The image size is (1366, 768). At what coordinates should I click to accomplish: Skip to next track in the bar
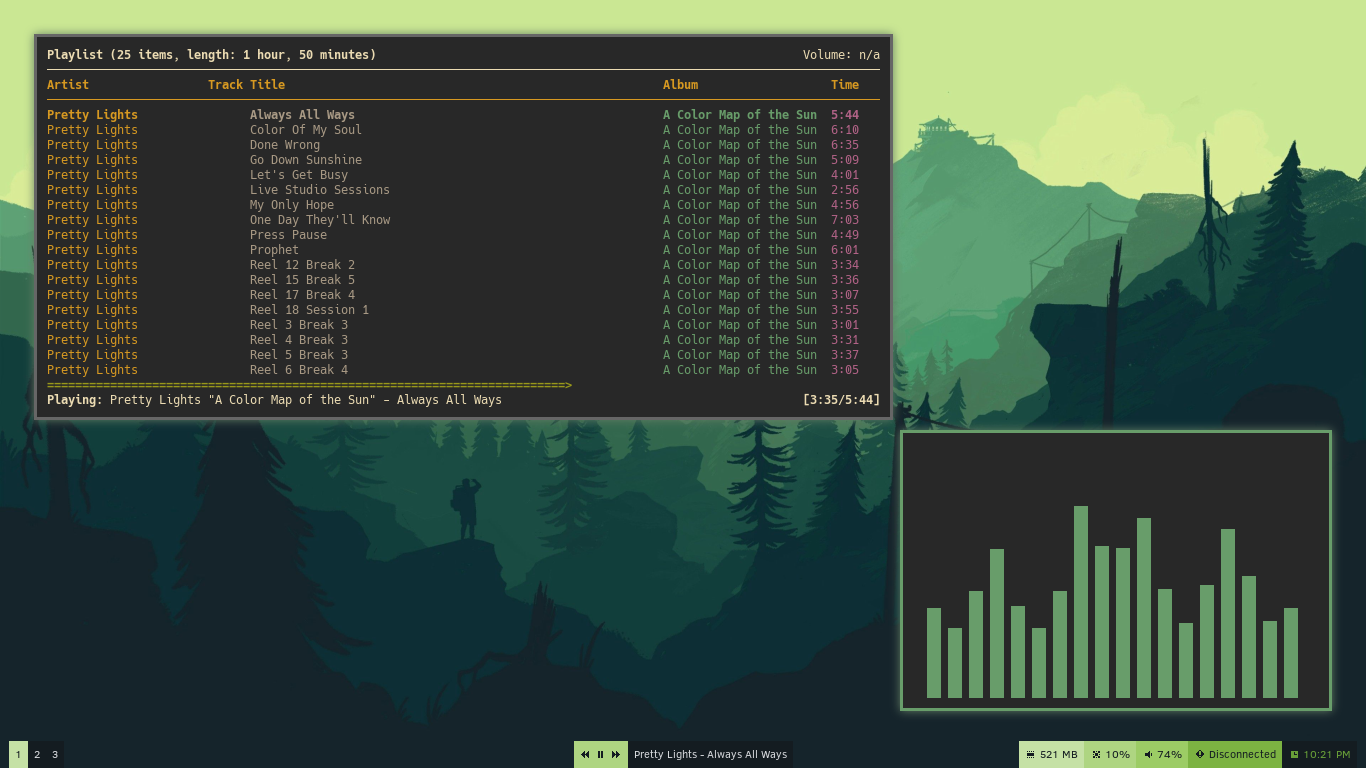(616, 755)
